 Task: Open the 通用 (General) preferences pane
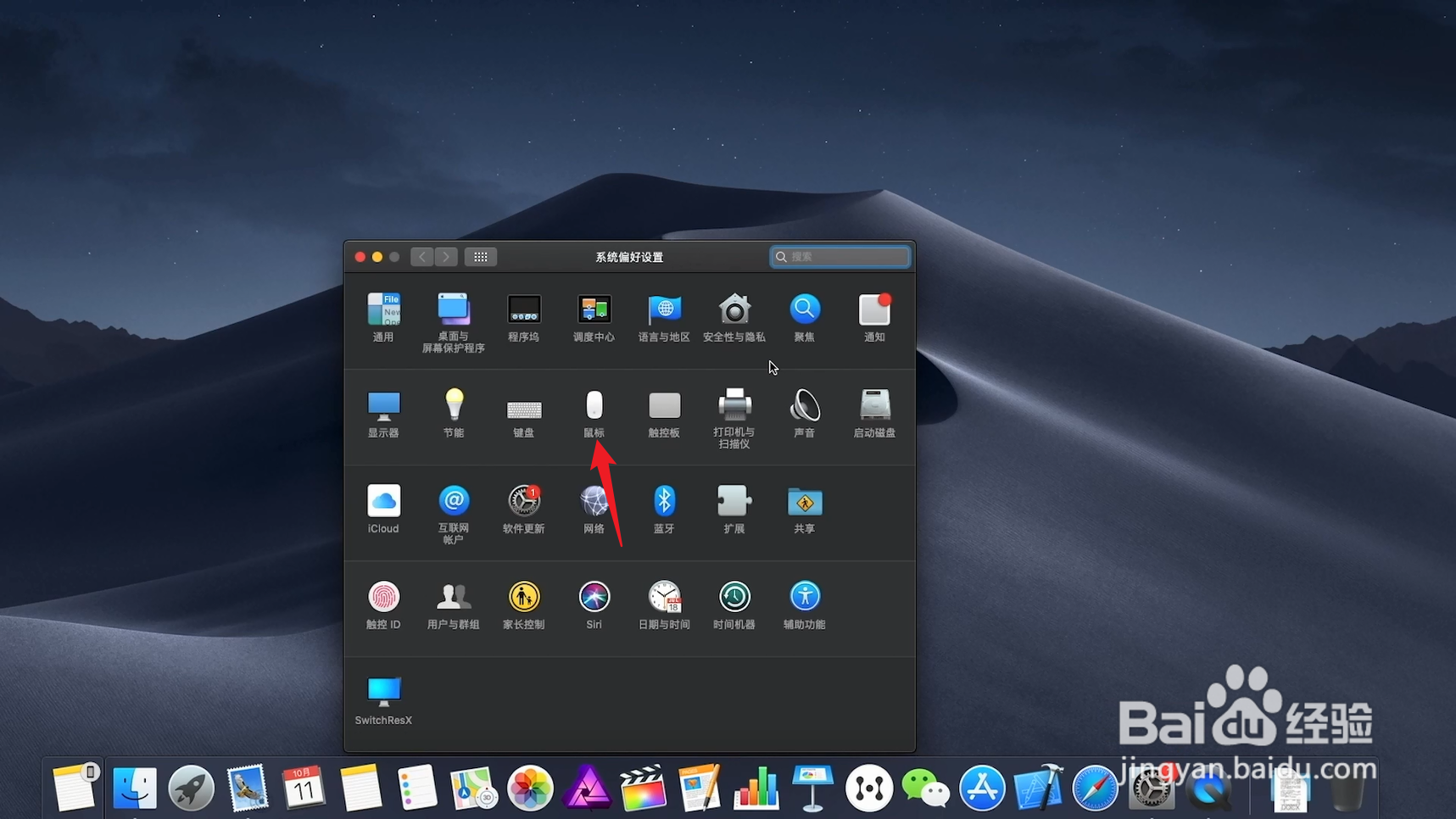383,317
